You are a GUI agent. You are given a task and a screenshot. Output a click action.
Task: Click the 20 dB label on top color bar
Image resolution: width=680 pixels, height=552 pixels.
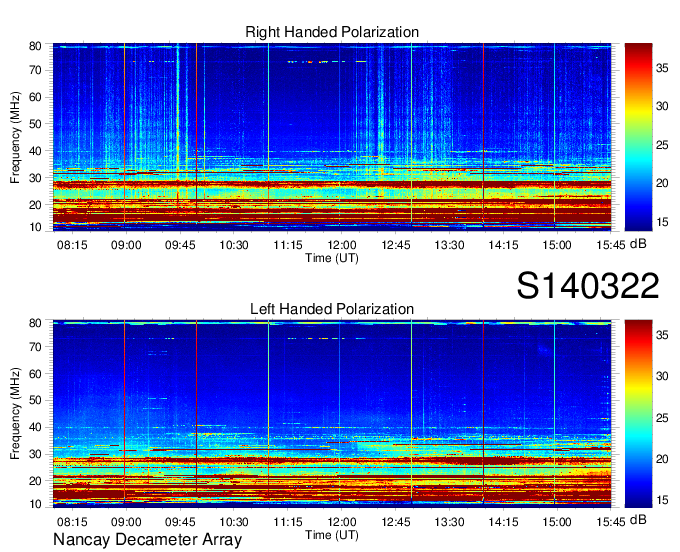click(662, 183)
